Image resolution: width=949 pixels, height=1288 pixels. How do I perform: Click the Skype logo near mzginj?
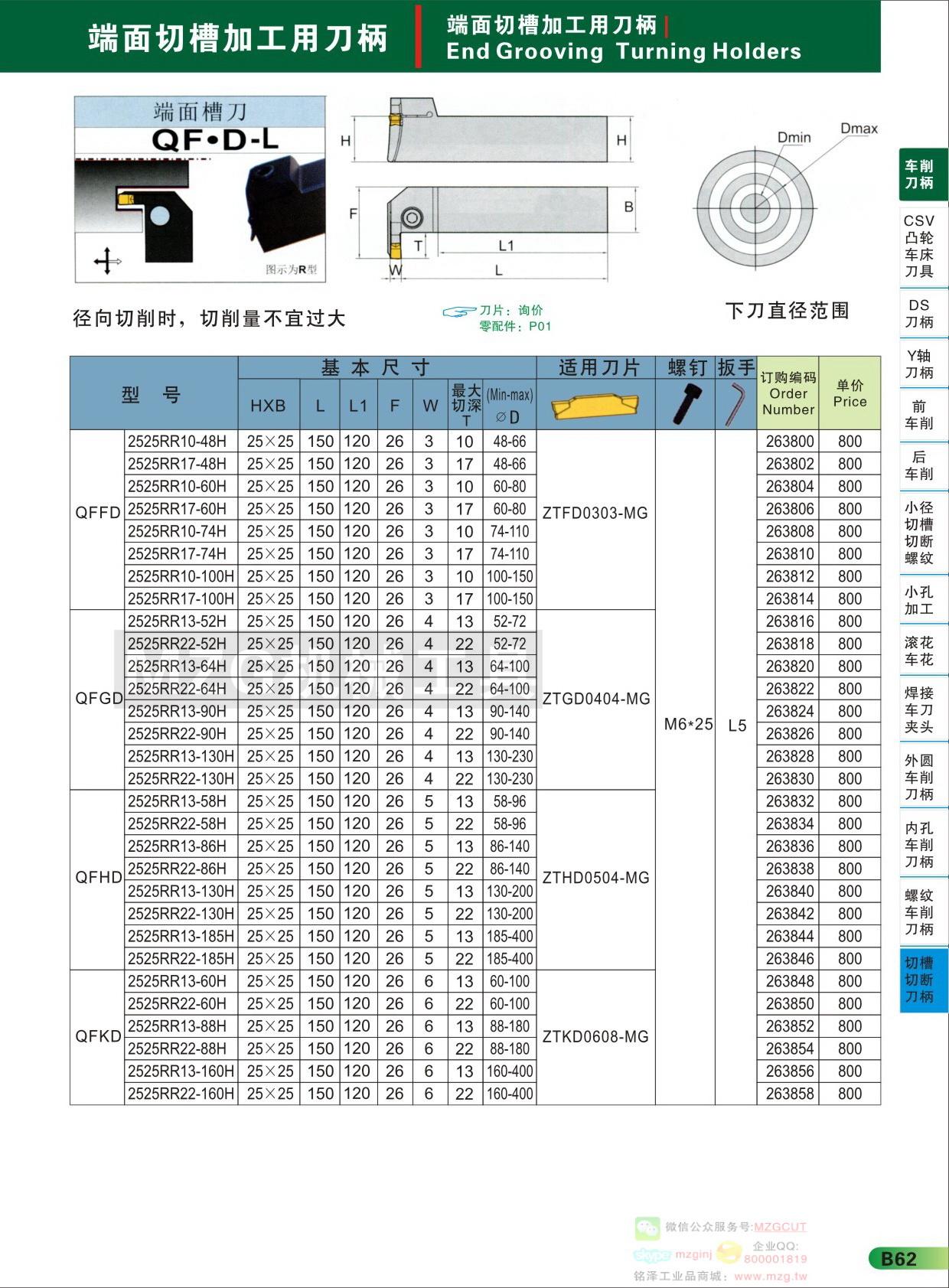652,1255
